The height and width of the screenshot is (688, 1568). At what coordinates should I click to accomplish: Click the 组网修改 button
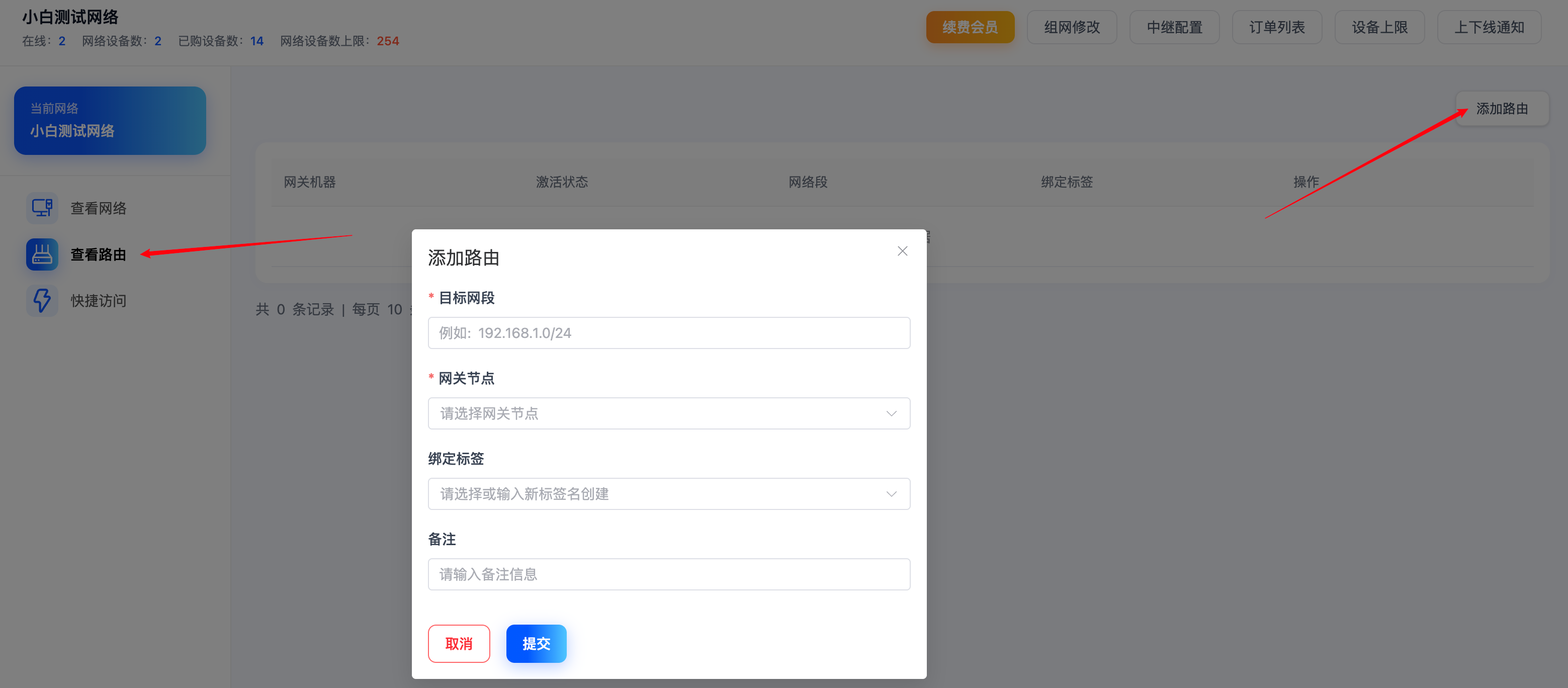pos(1072,27)
